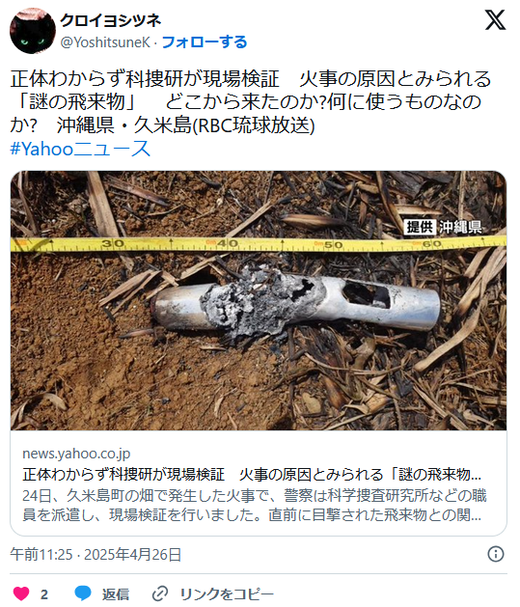Open the #Yahooニュース hashtag

point(80,149)
